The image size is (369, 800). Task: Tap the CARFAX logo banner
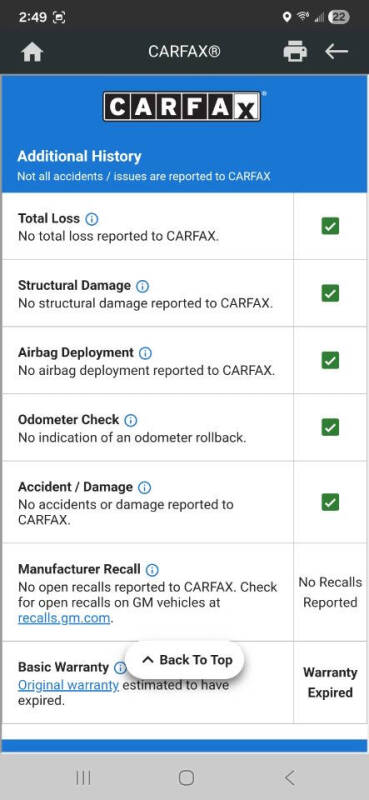point(182,106)
